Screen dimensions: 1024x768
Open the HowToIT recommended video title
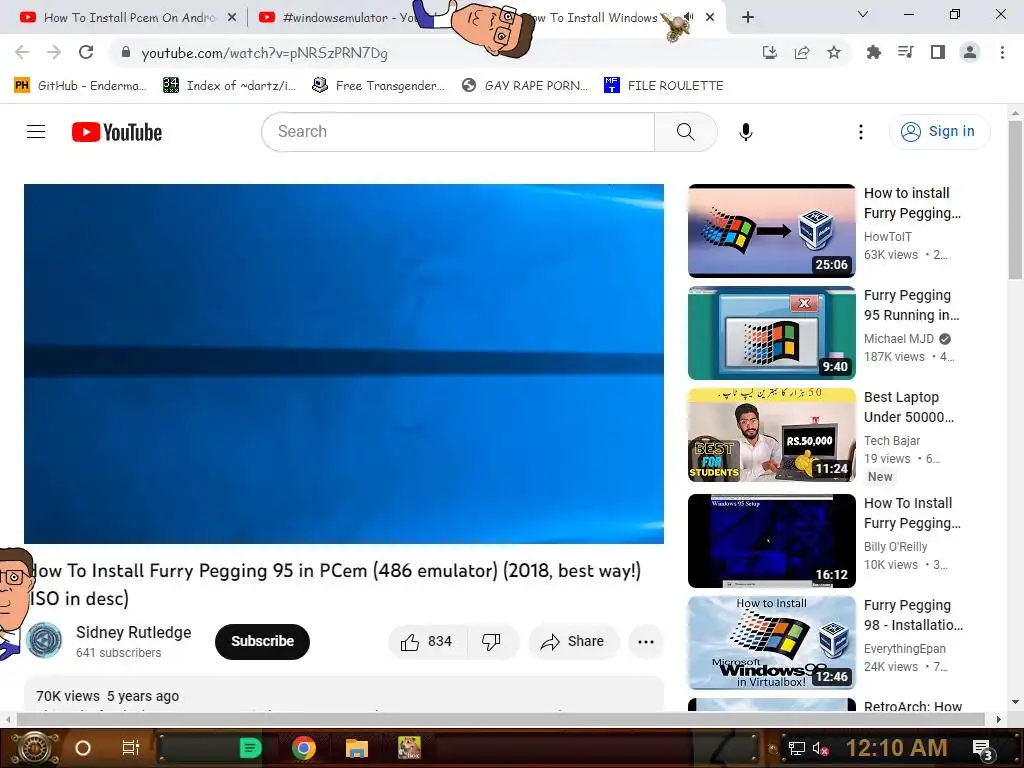tap(912, 203)
